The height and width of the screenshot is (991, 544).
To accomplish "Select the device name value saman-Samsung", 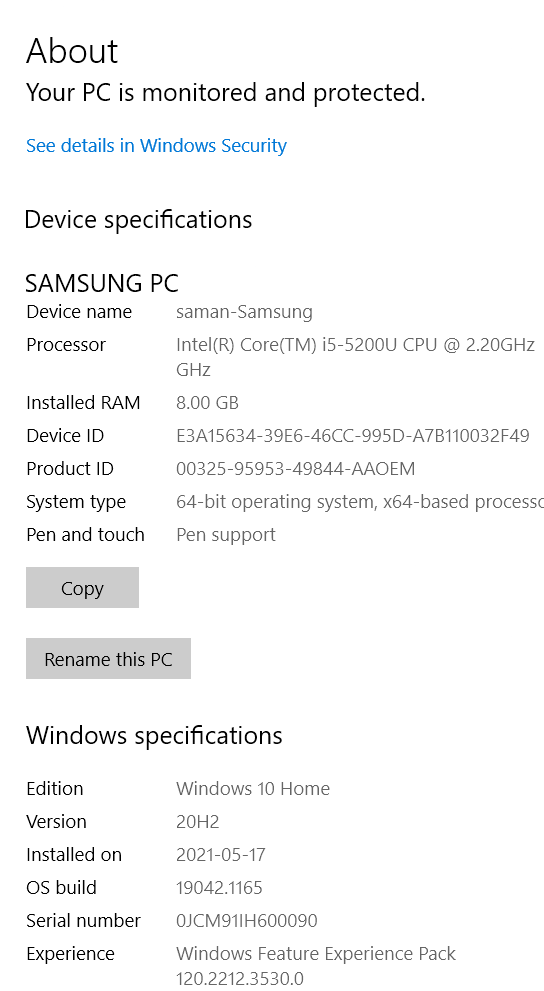I will 245,312.
